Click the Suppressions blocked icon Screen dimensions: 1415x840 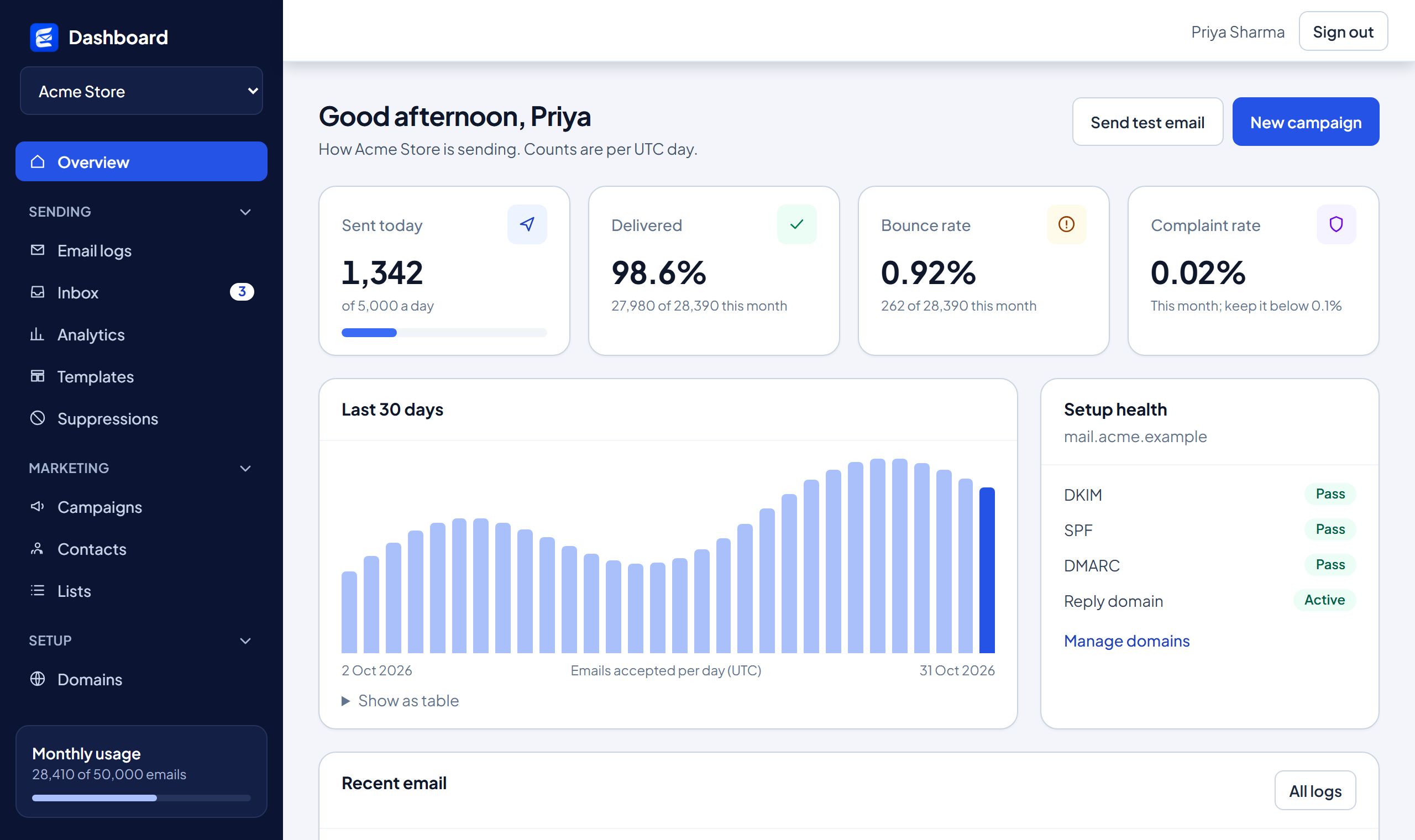tap(38, 418)
